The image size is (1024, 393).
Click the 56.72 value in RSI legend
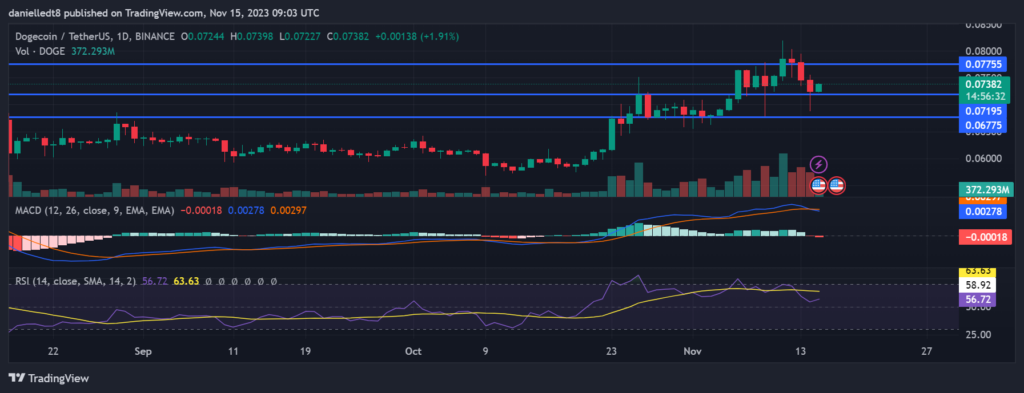pyautogui.click(x=155, y=281)
